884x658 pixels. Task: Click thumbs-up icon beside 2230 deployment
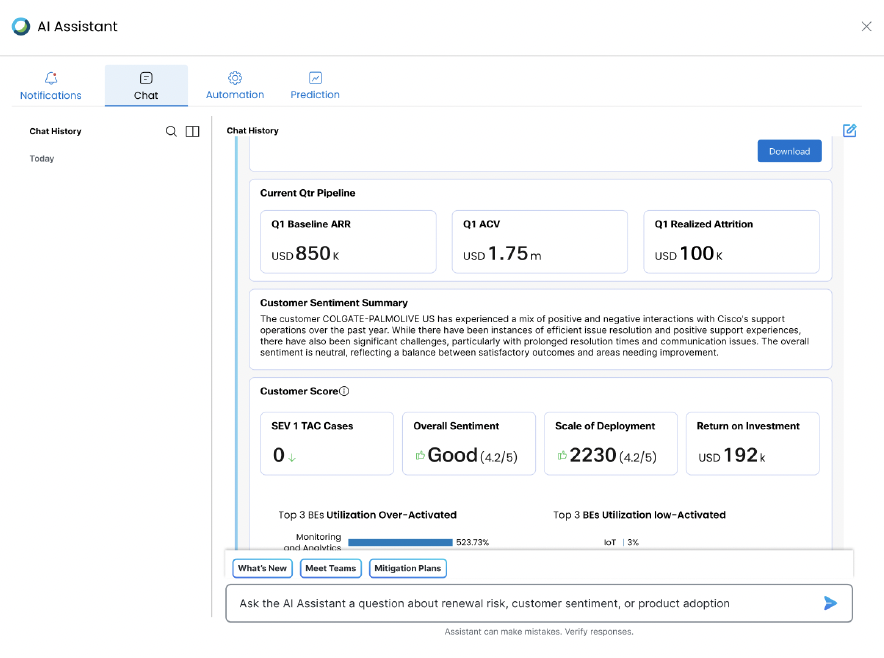562,455
